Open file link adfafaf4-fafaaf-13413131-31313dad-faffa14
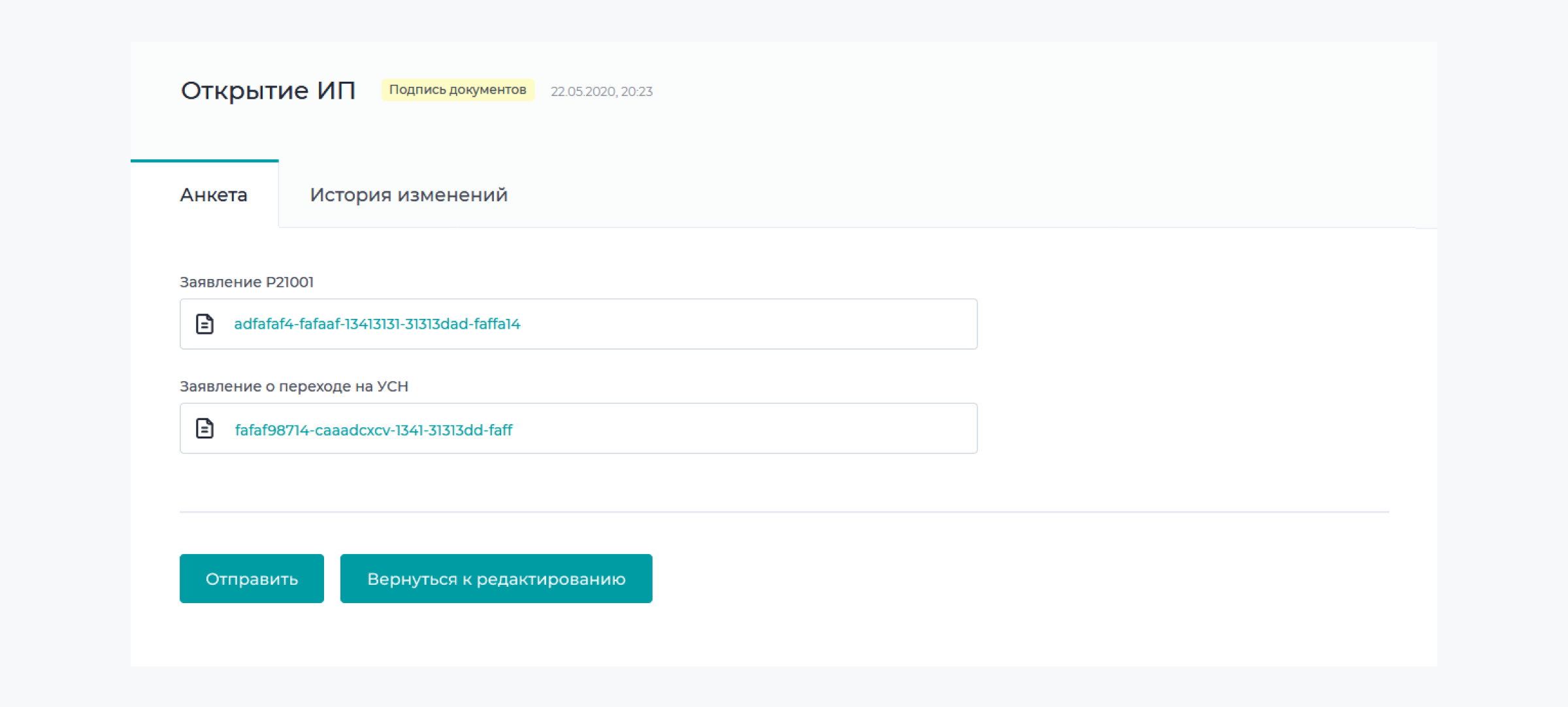 (x=377, y=324)
